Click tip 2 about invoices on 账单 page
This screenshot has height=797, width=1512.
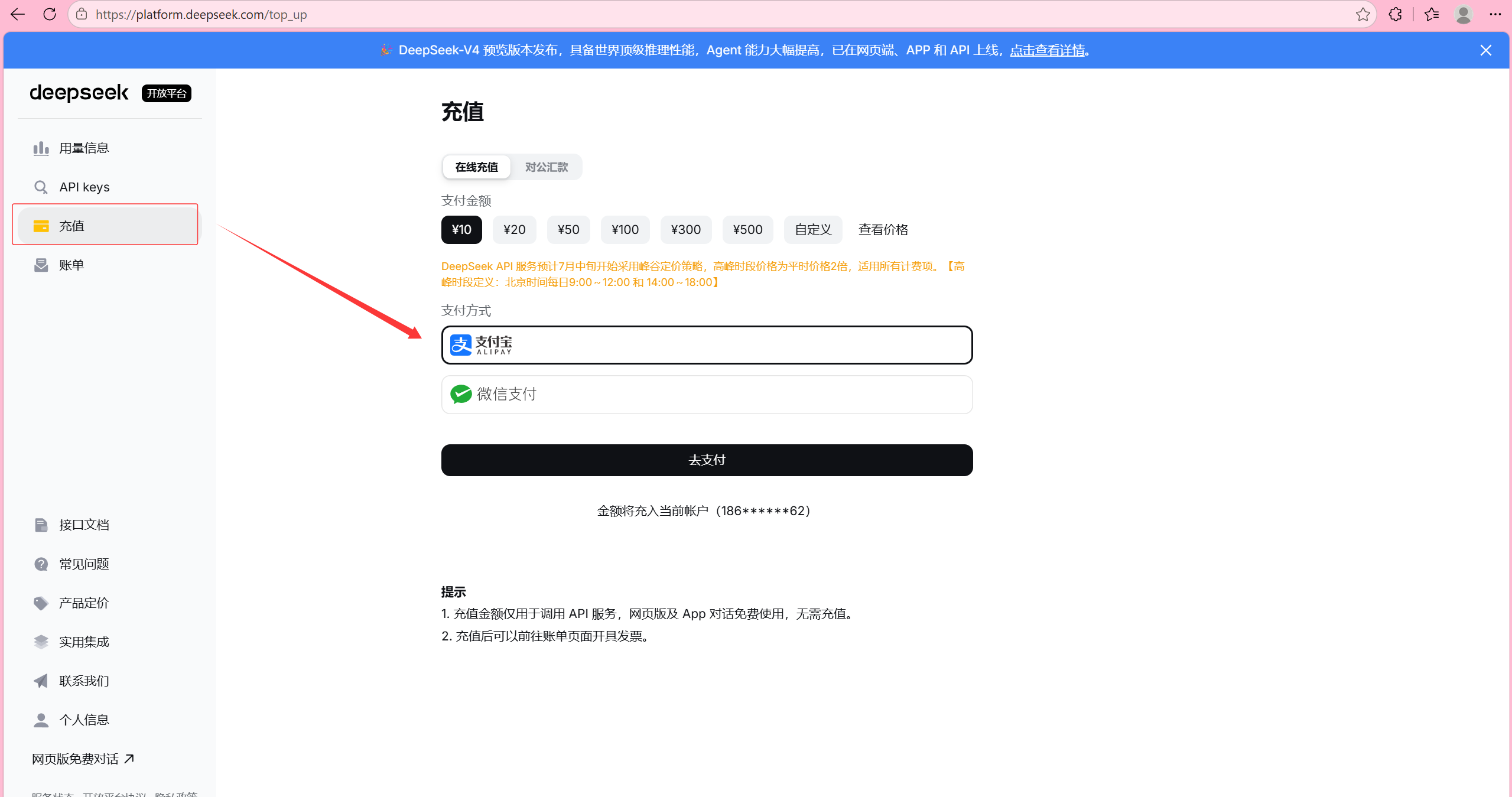[547, 636]
